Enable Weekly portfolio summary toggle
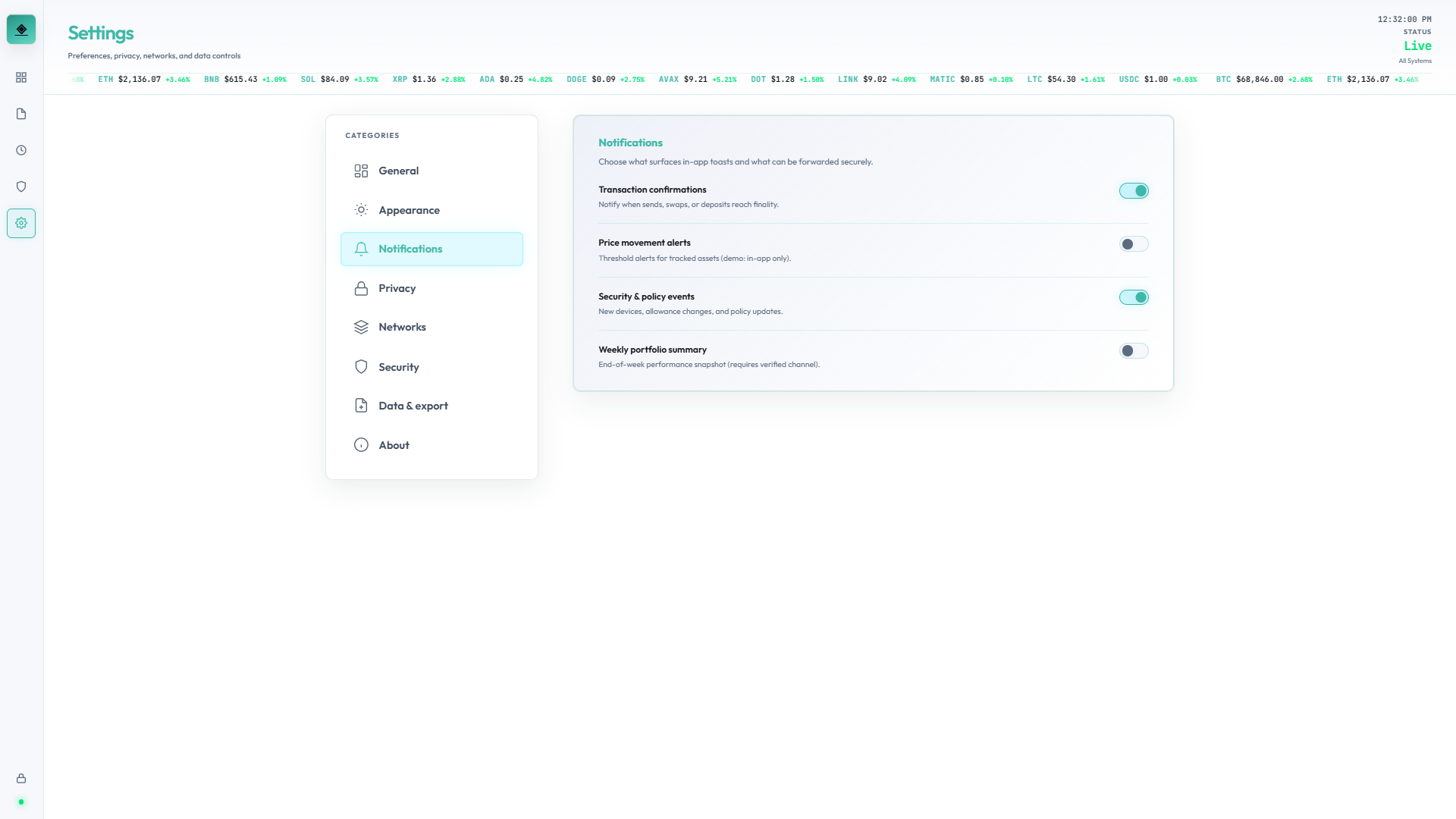The image size is (1456, 819). click(1134, 351)
